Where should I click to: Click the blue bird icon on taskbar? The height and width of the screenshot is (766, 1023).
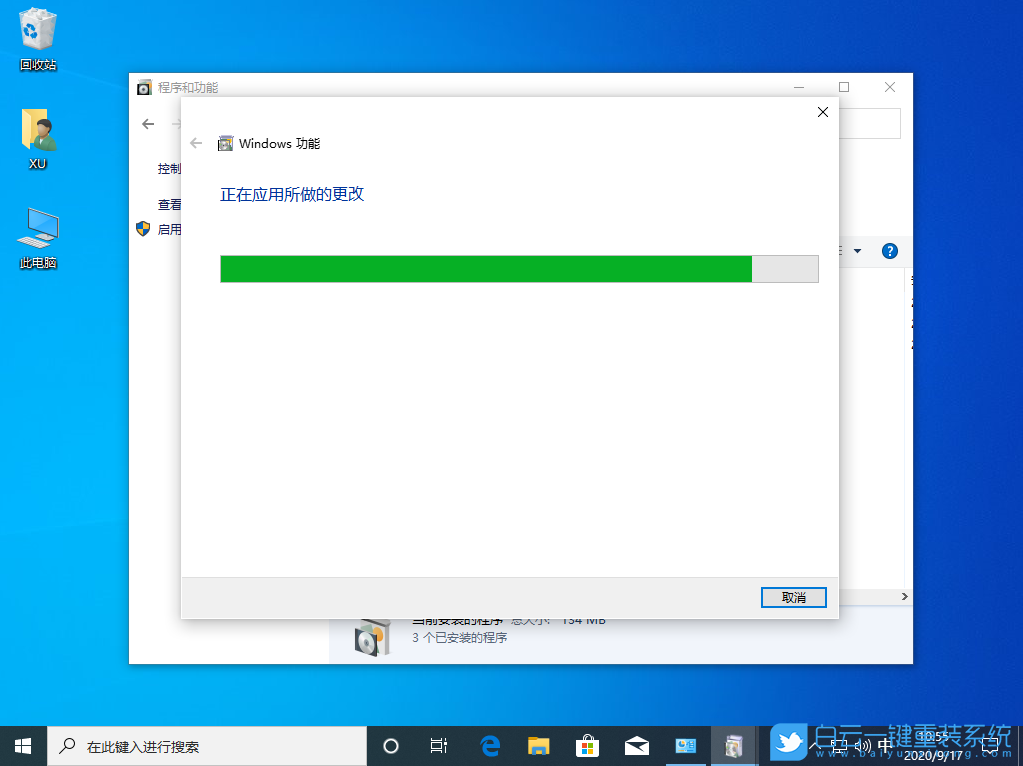click(x=788, y=745)
